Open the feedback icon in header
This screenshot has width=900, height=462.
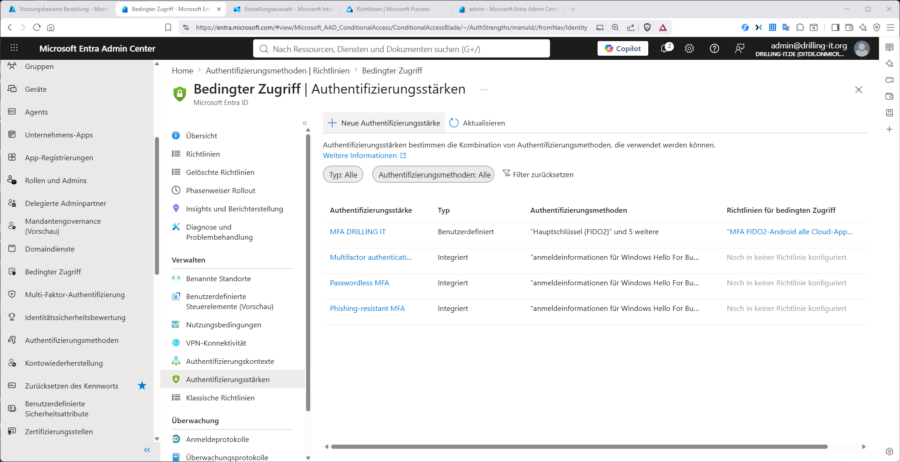click(x=740, y=49)
